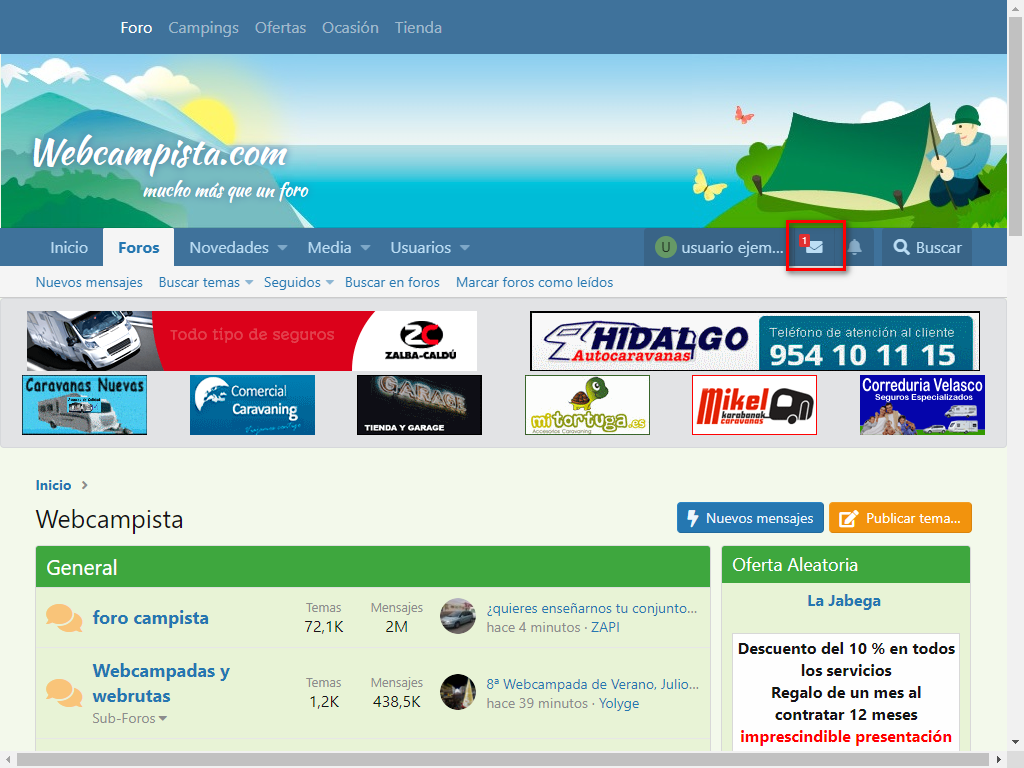Open Ofertas in the top bar
This screenshot has height=768, width=1024.
tap(281, 27)
